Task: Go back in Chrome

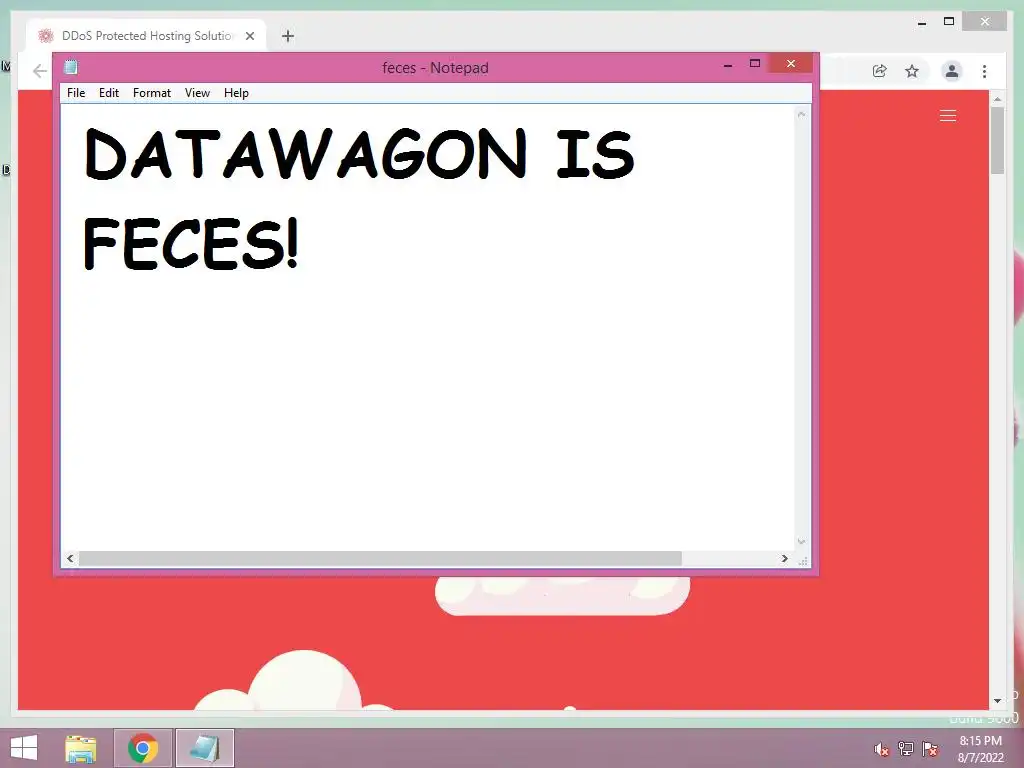Action: pyautogui.click(x=40, y=71)
